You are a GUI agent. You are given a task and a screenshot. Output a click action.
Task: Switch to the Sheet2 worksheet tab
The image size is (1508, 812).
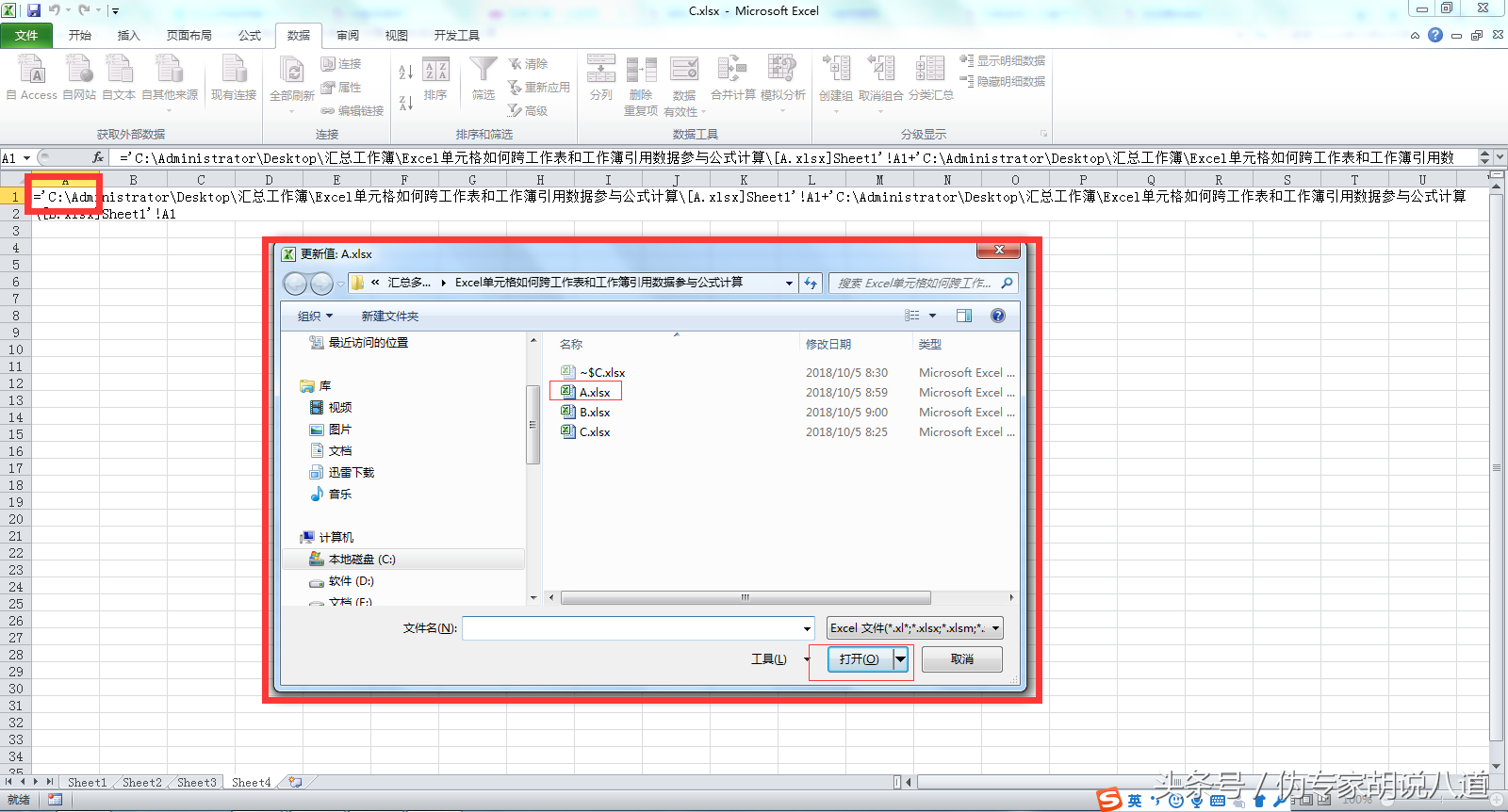coord(142,782)
